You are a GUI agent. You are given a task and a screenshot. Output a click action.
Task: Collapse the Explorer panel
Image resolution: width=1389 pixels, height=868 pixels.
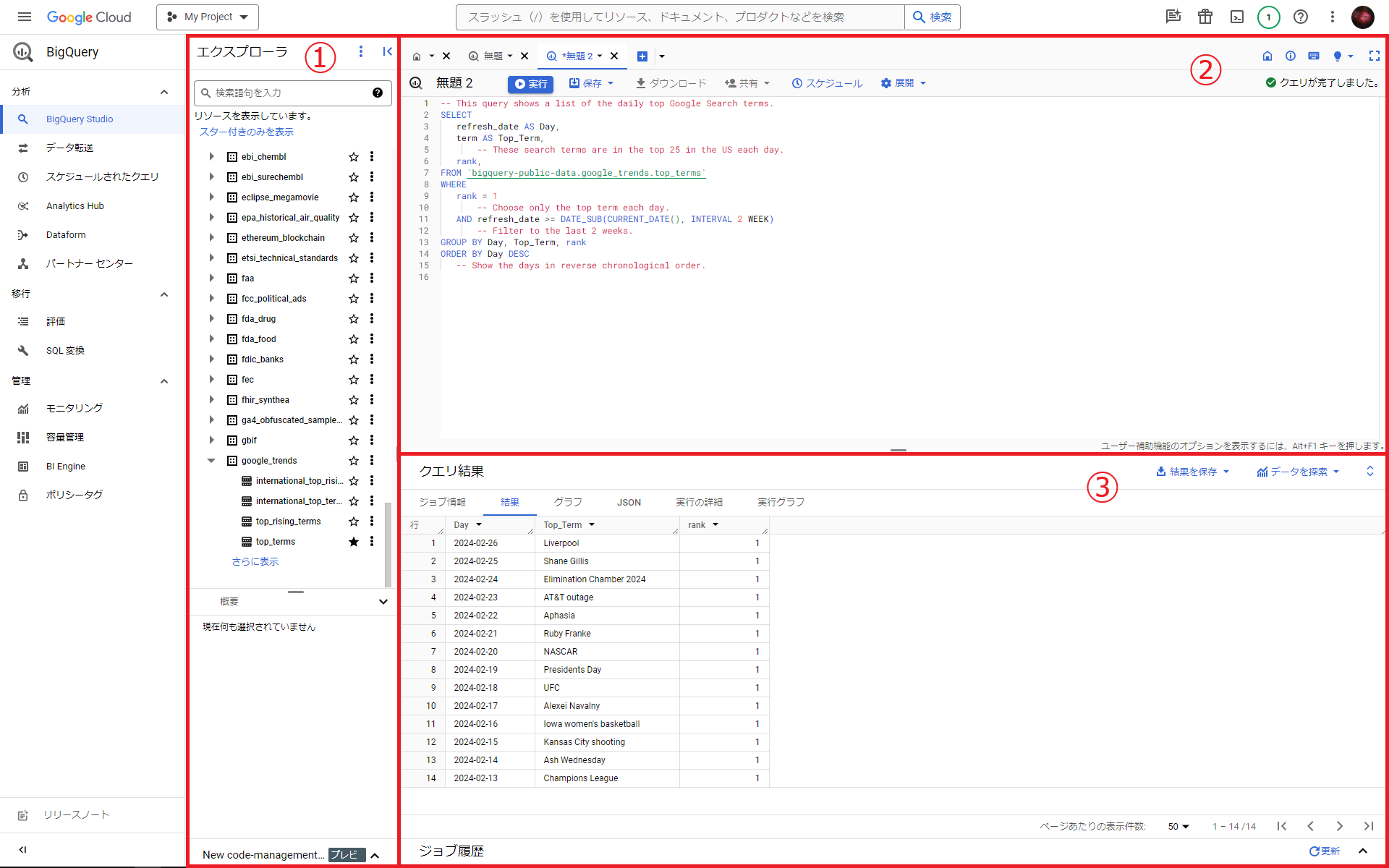(x=387, y=51)
